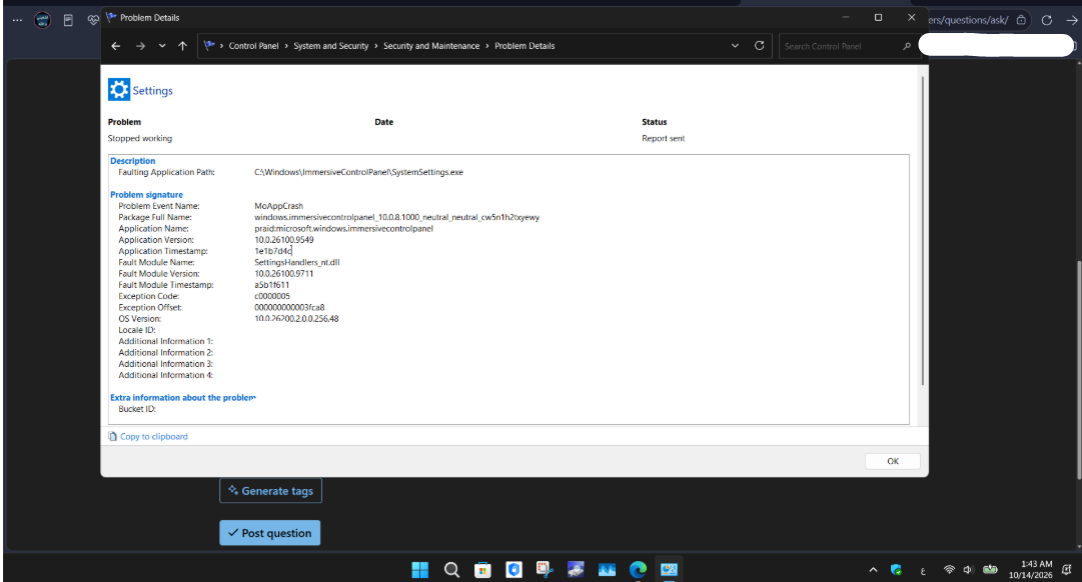Image resolution: width=1082 pixels, height=582 pixels.
Task: Reload the browser page behind dialog
Action: click(x=1046, y=20)
